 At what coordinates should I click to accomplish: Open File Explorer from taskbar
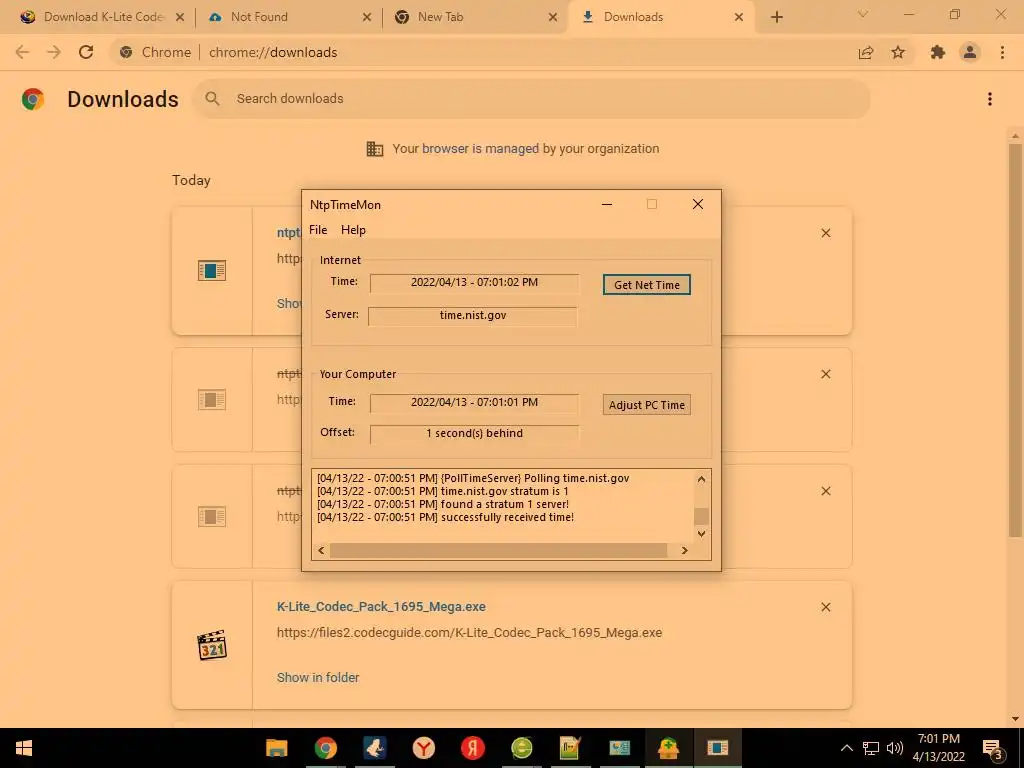point(276,748)
